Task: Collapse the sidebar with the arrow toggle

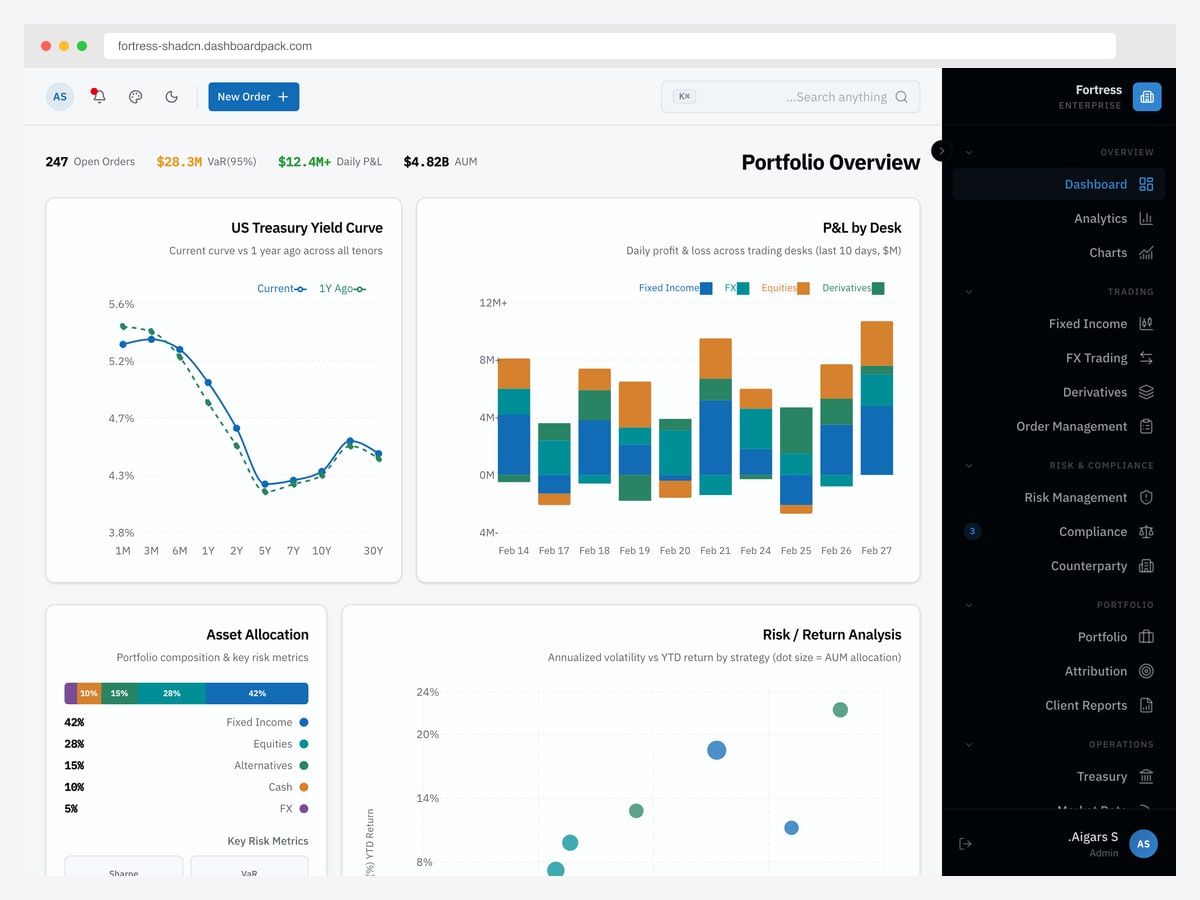Action: [941, 150]
